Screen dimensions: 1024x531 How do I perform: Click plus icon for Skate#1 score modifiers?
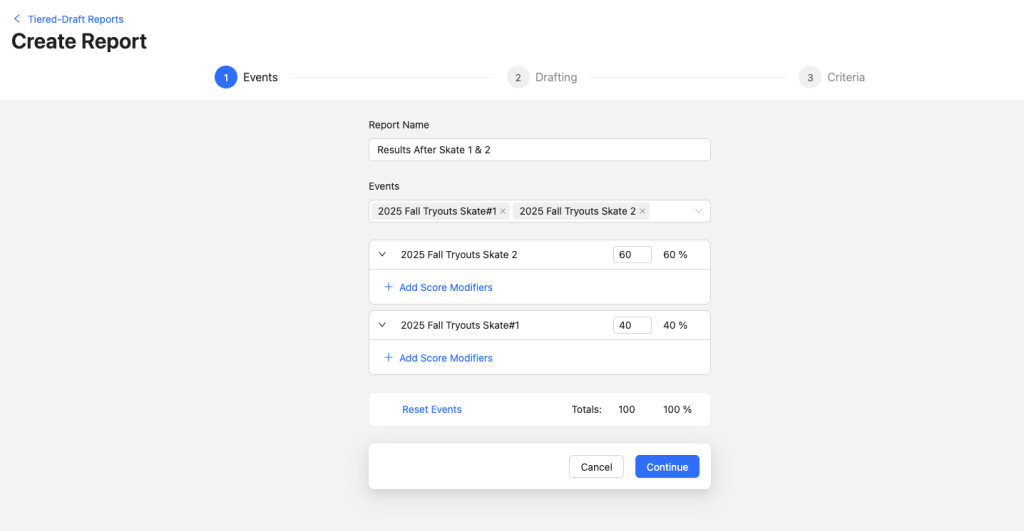(x=389, y=358)
